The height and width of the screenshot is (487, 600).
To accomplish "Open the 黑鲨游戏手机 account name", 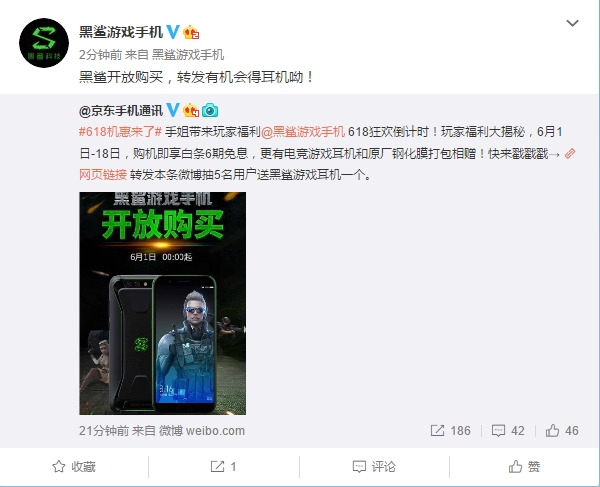I will [x=121, y=32].
